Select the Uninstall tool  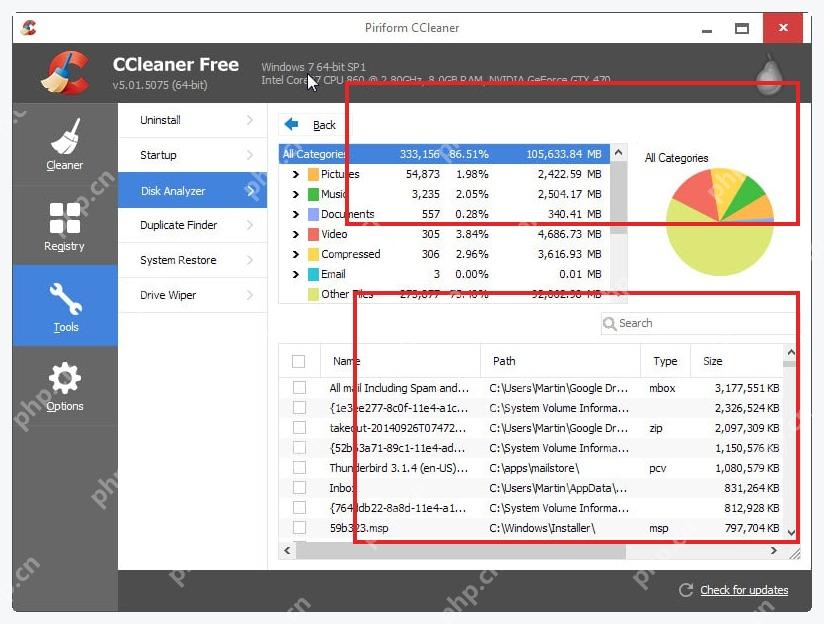[x=192, y=120]
